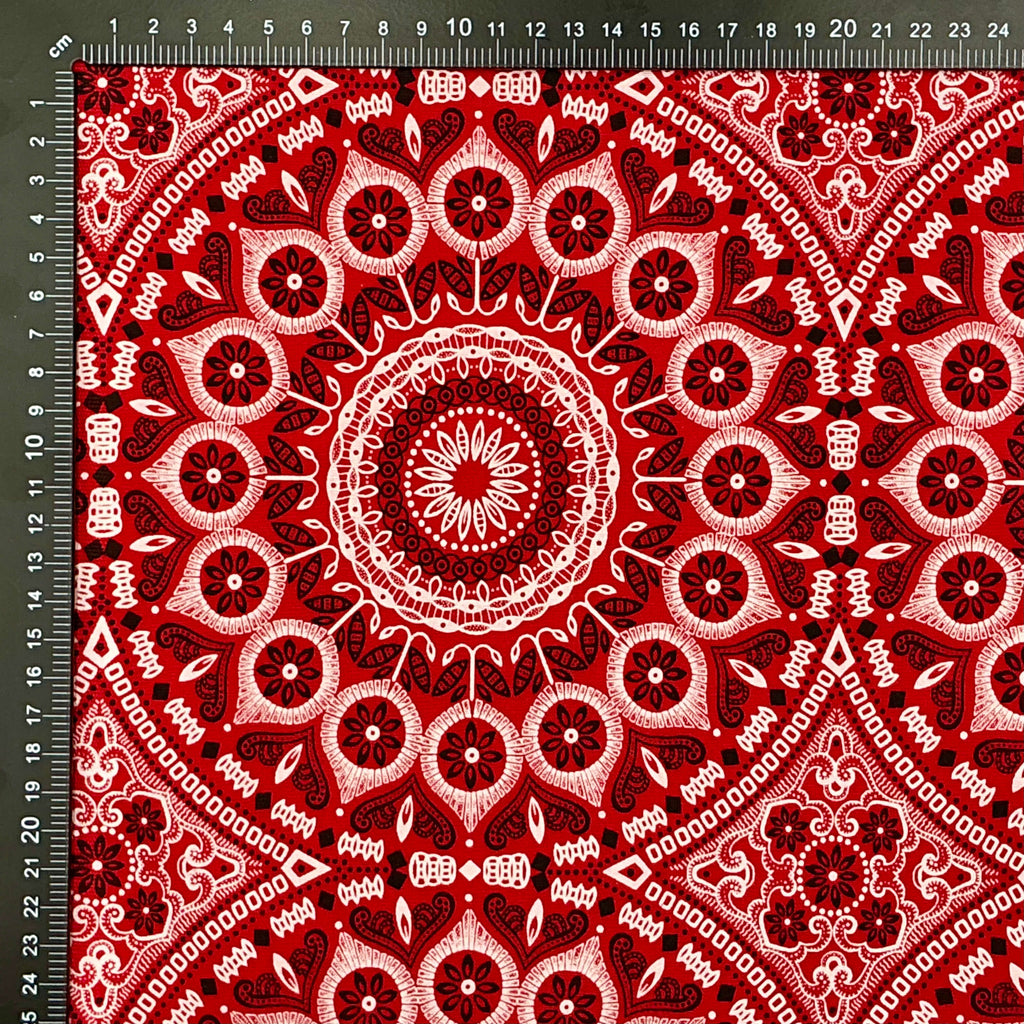Select number 22 on the horizontal ruler
The height and width of the screenshot is (1024, 1024).
tap(921, 29)
